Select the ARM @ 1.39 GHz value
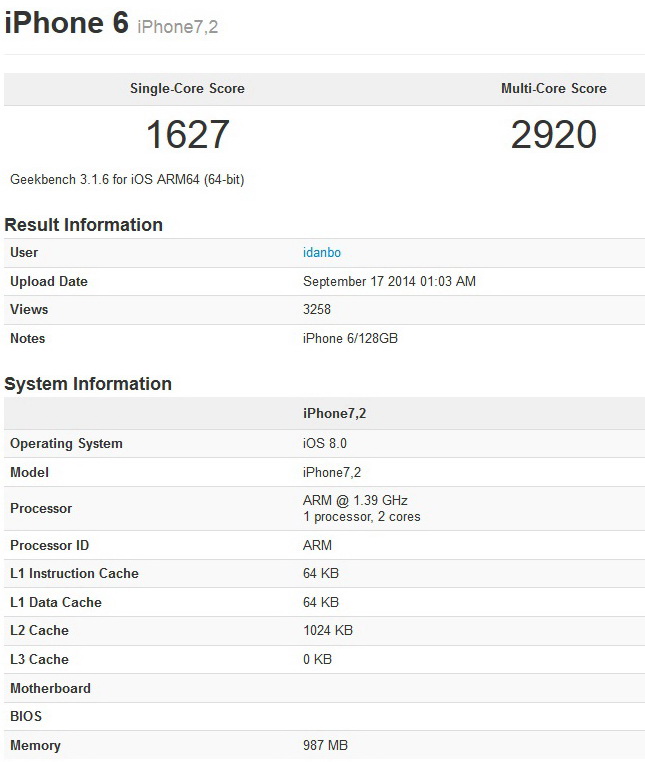 click(x=355, y=501)
